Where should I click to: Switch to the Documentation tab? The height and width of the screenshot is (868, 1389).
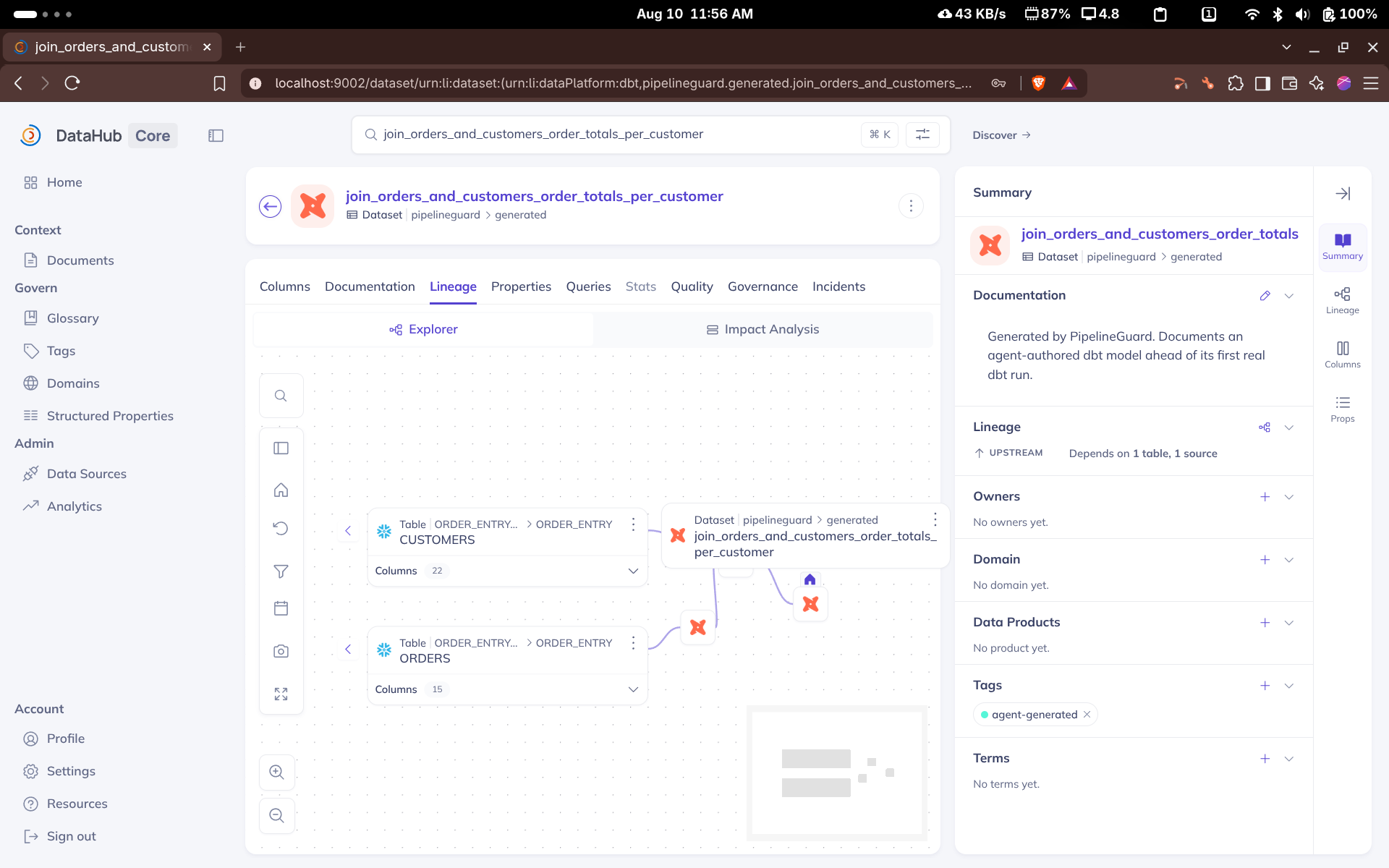[370, 286]
